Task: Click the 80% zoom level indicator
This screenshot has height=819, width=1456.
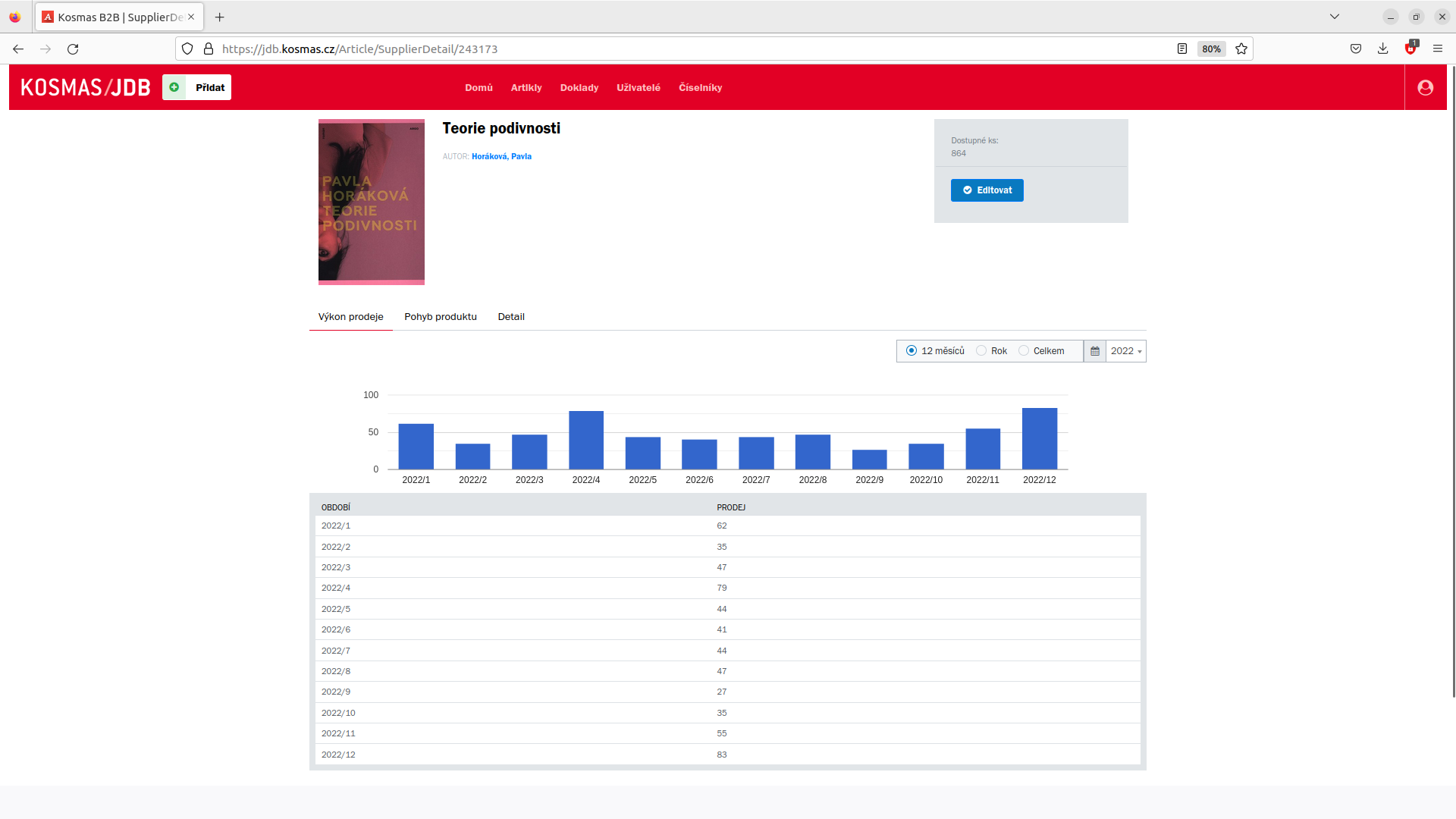Action: point(1211,49)
